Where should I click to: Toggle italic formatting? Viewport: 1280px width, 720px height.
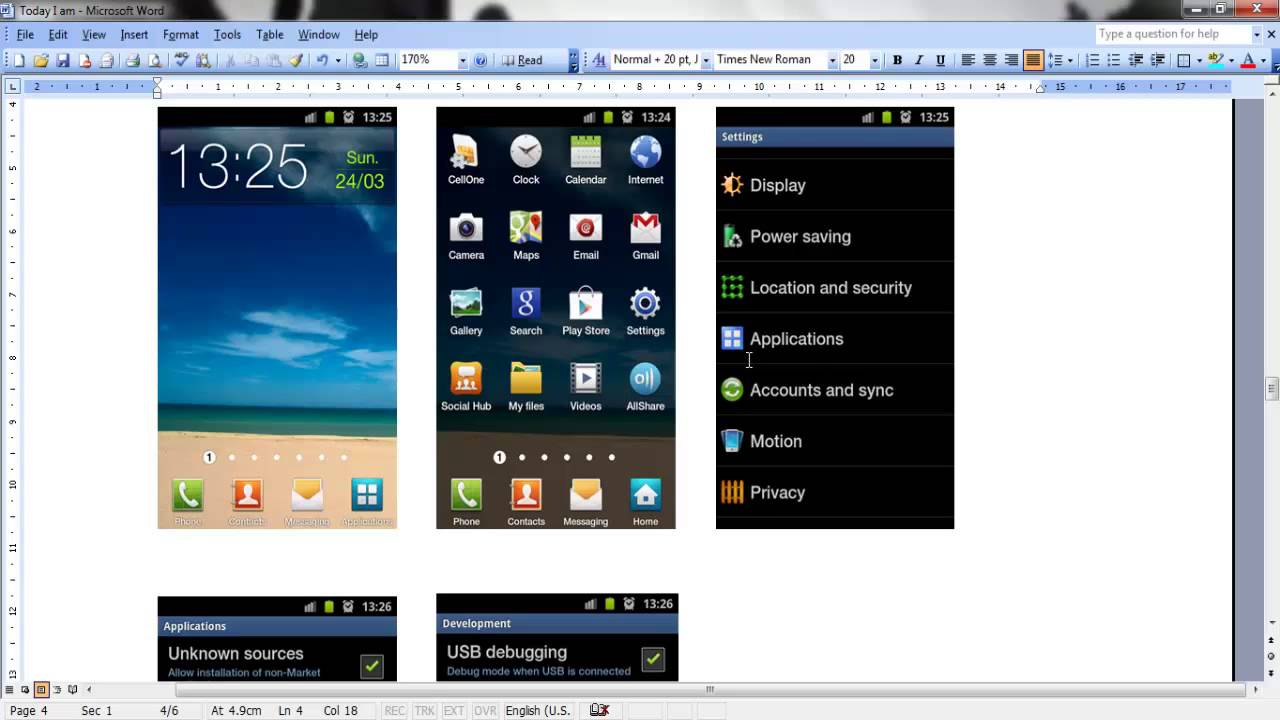[x=919, y=60]
